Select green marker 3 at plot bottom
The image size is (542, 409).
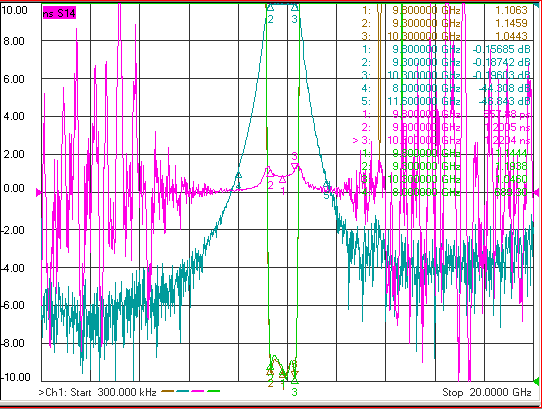[294, 381]
